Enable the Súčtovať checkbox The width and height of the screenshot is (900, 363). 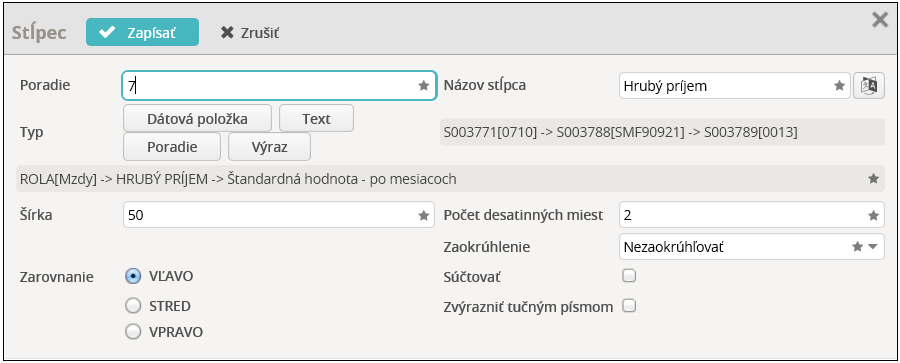point(630,276)
